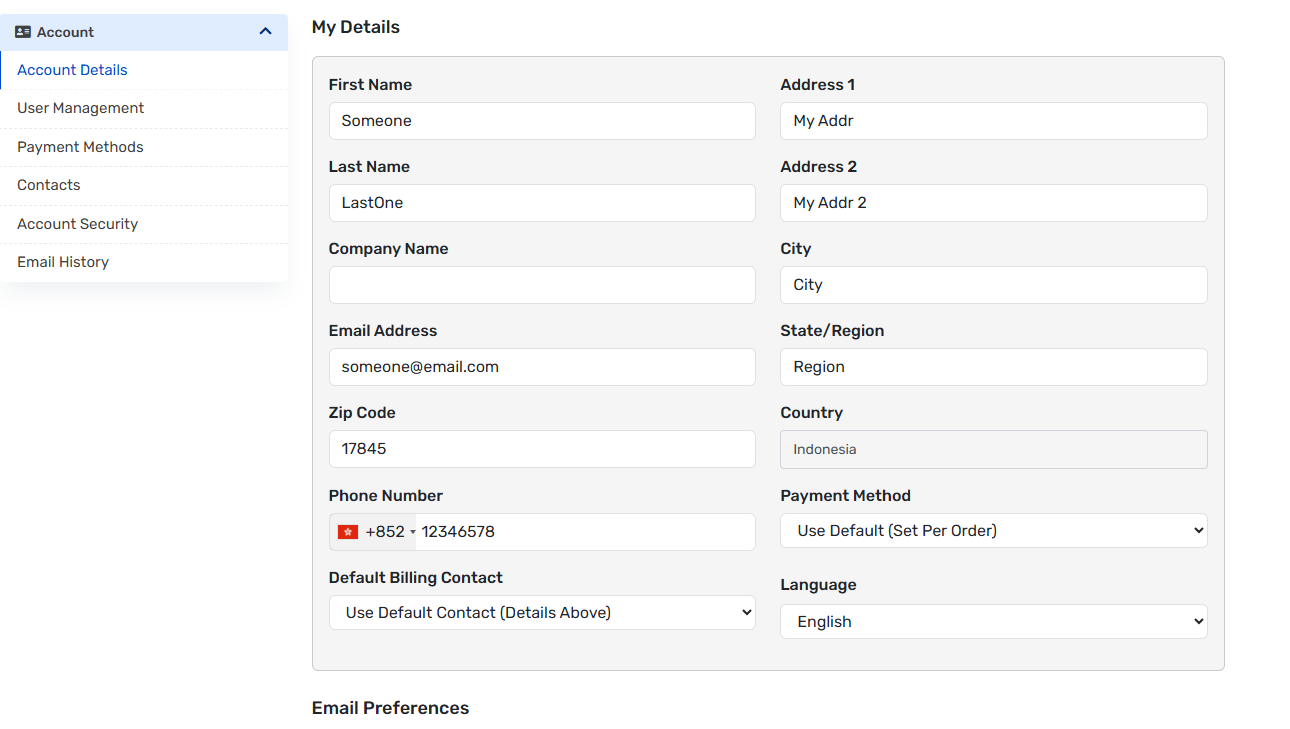The width and height of the screenshot is (1290, 729).
Task: Open Account Security in sidebar
Action: (144, 224)
